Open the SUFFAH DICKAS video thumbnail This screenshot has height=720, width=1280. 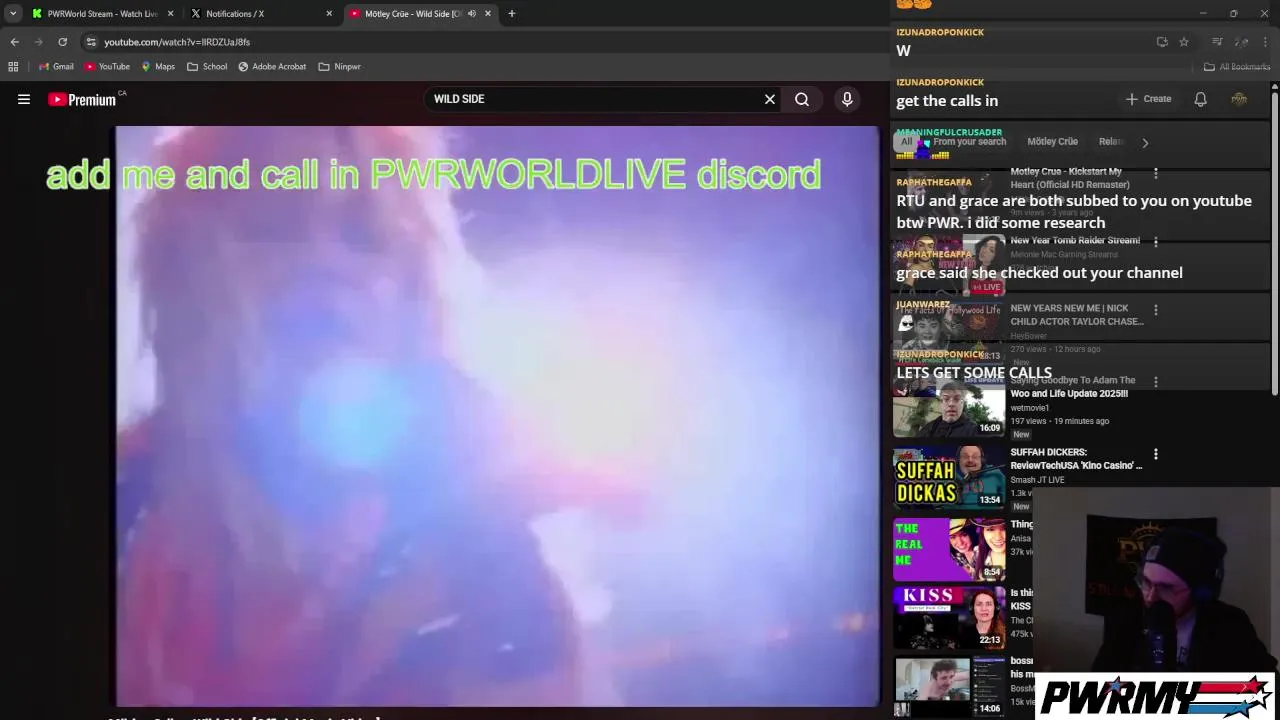[x=949, y=478]
